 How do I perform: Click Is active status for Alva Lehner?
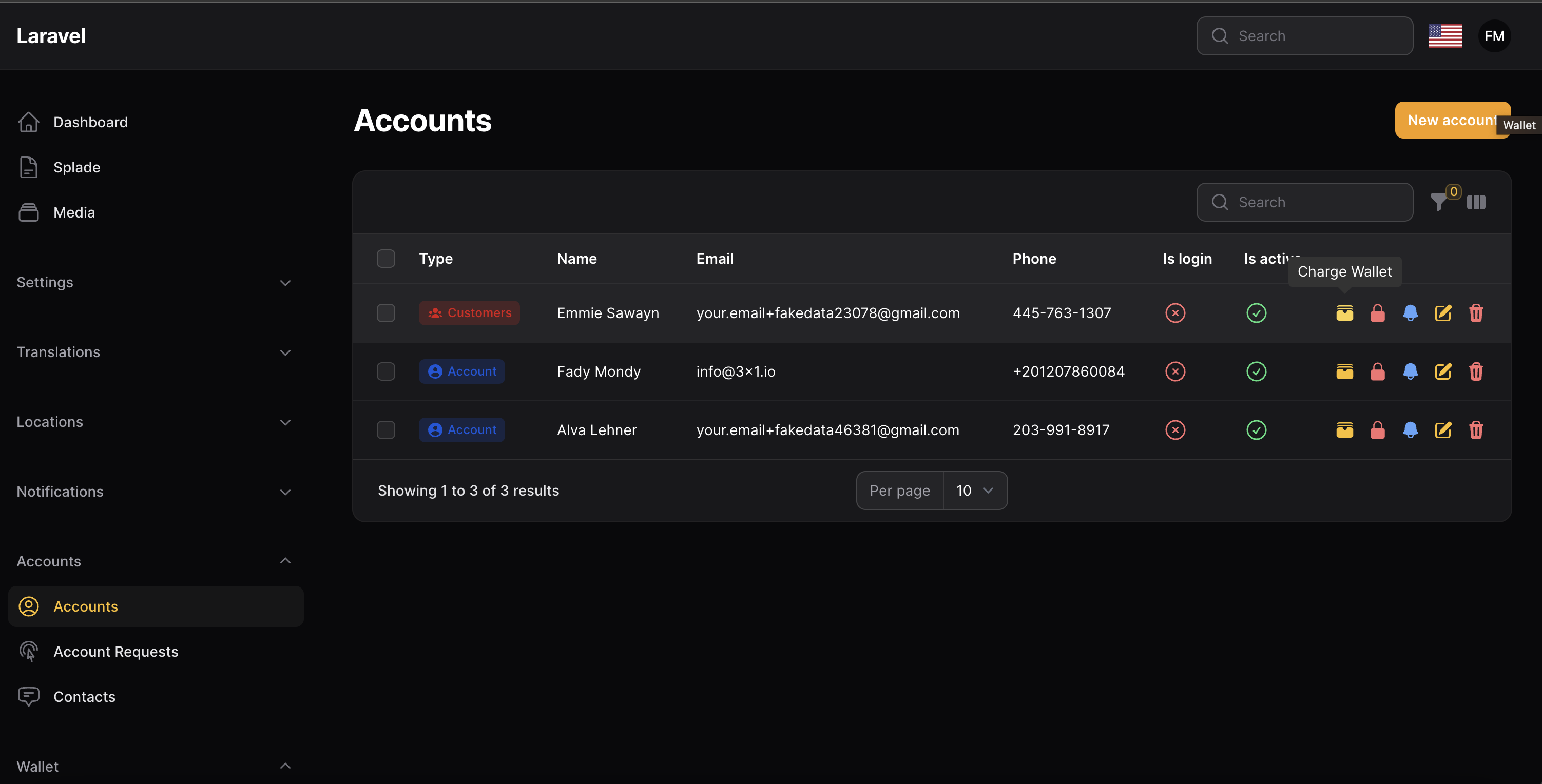[1256, 429]
